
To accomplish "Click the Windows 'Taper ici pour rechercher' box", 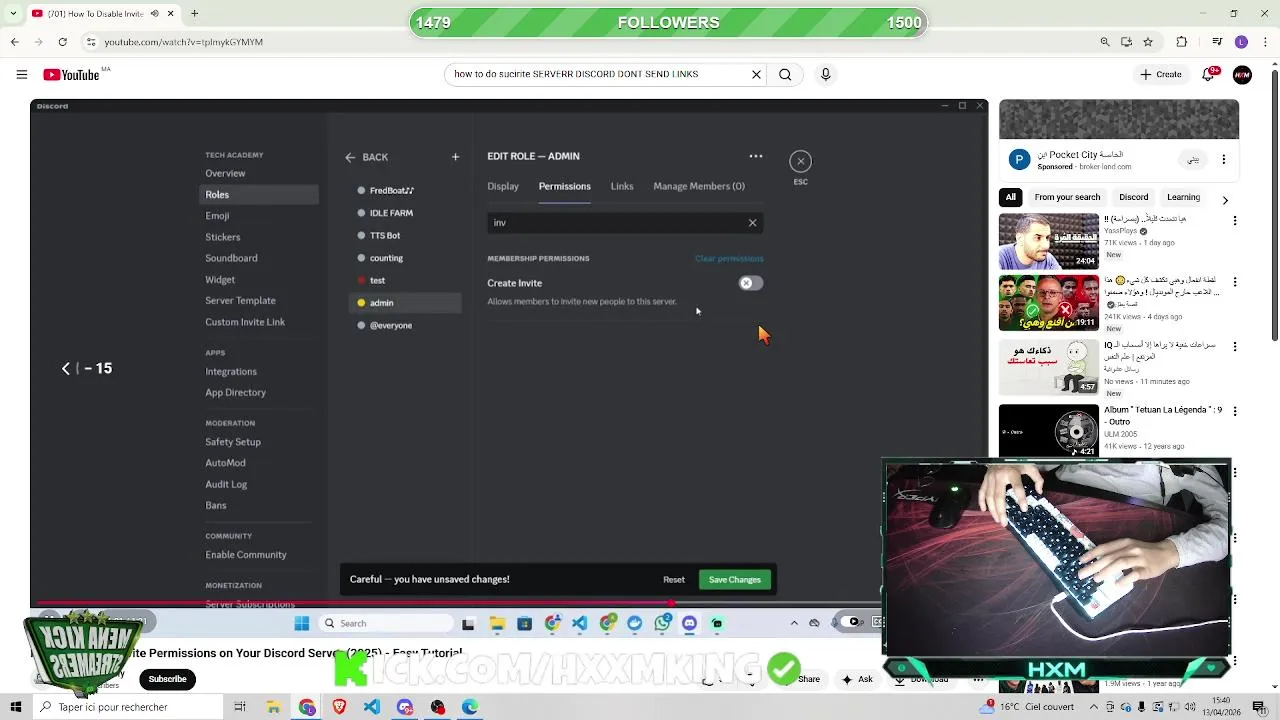I will point(127,707).
